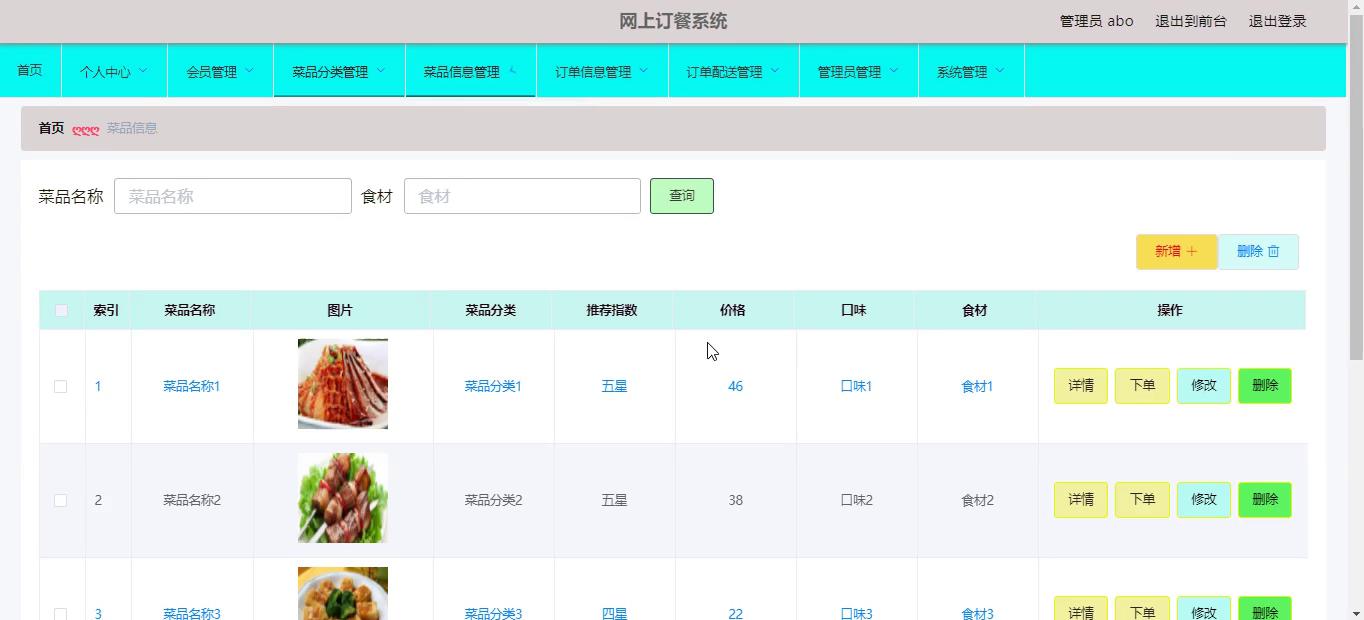Click 详情 button for 菜品名称1

click(1080, 386)
